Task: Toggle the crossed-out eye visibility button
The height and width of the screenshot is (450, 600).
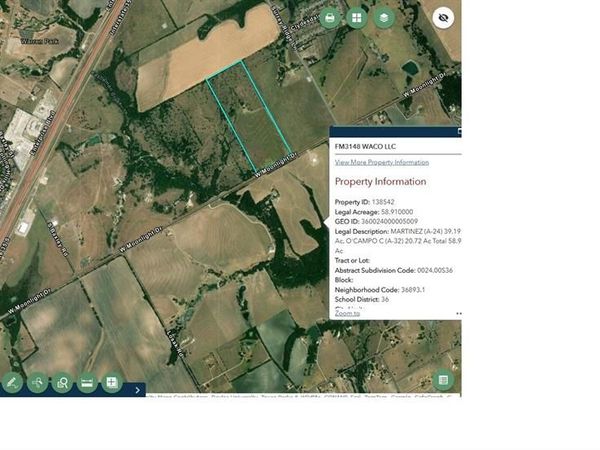Action: 443,18
